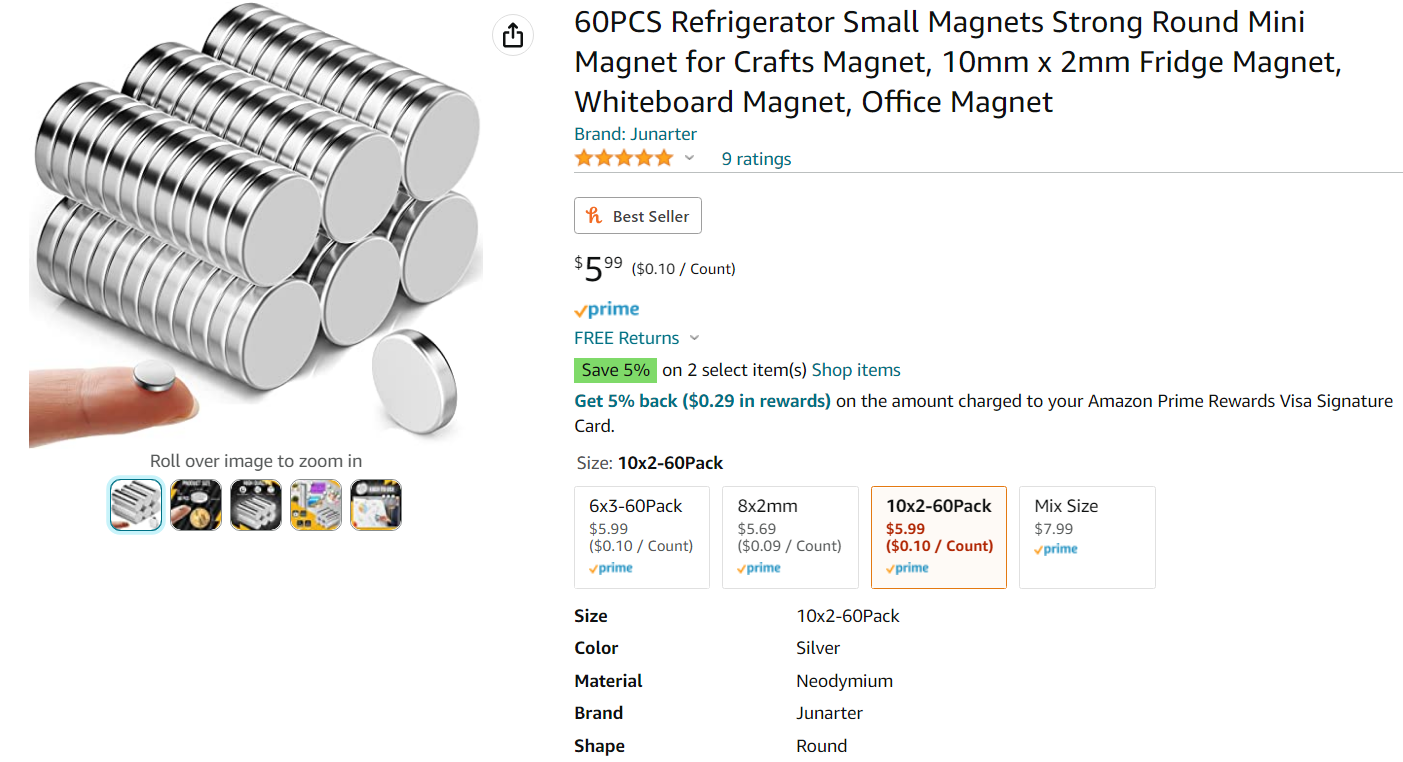This screenshot has height=762, width=1403.
Task: Click the main product image
Action: (255, 220)
